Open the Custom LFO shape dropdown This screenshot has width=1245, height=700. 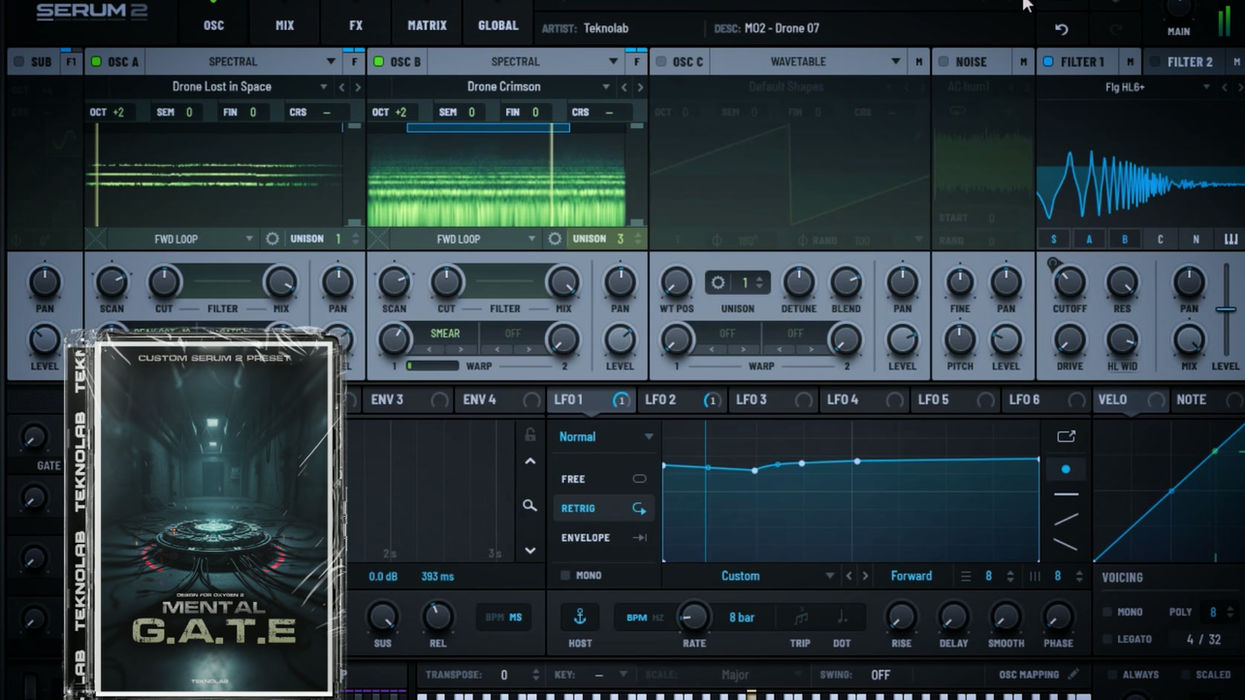pyautogui.click(x=750, y=576)
